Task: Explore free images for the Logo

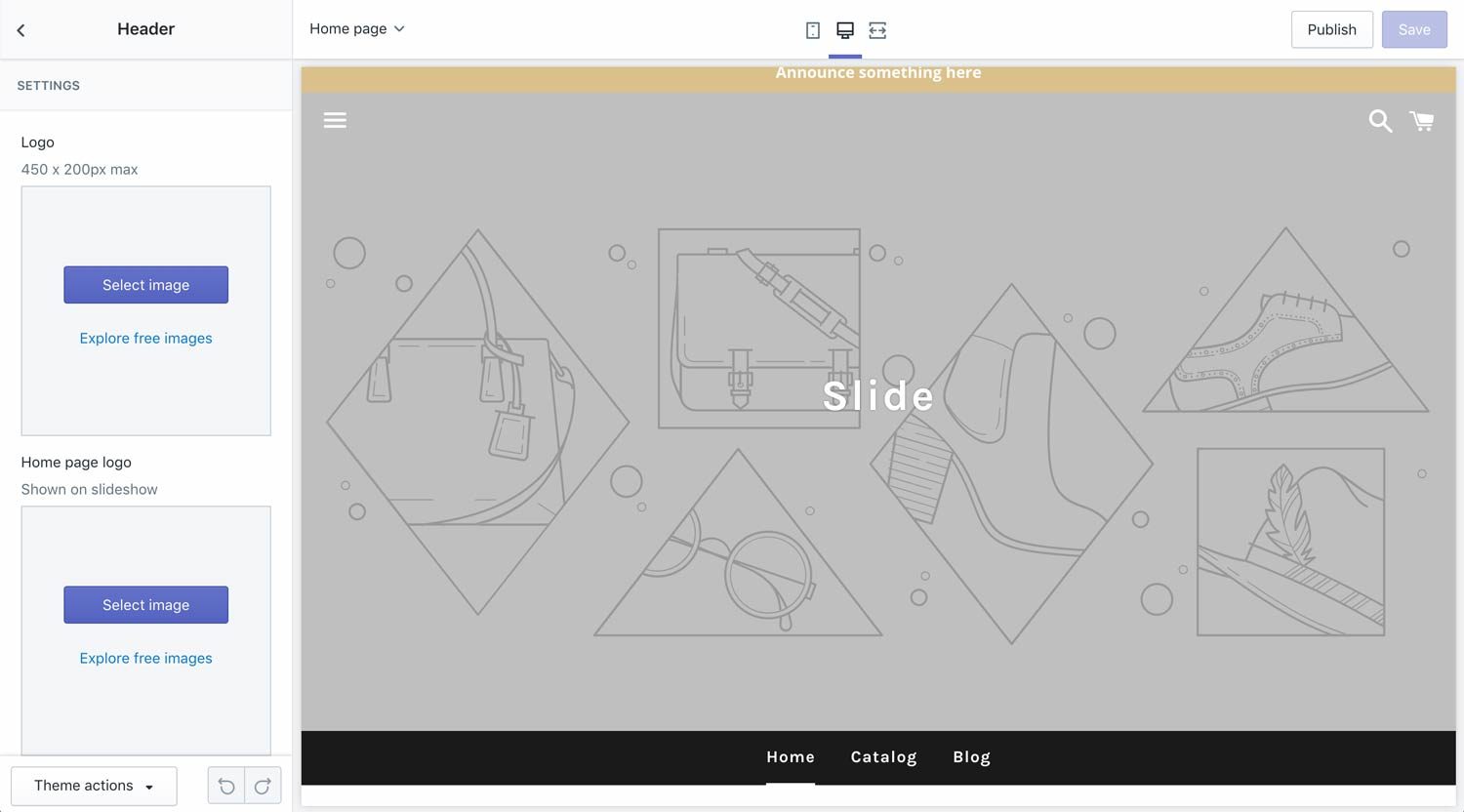Action: pyautogui.click(x=146, y=339)
